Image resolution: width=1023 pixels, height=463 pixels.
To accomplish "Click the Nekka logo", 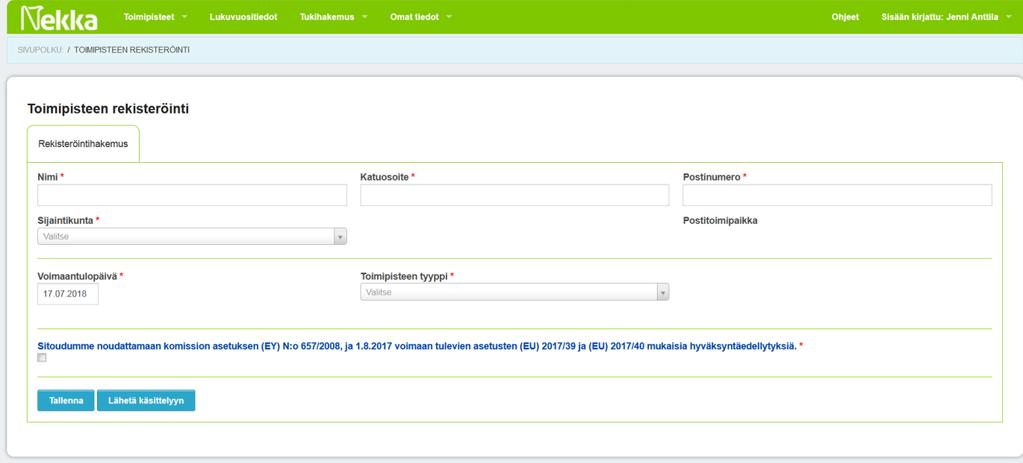I will 59,18.
